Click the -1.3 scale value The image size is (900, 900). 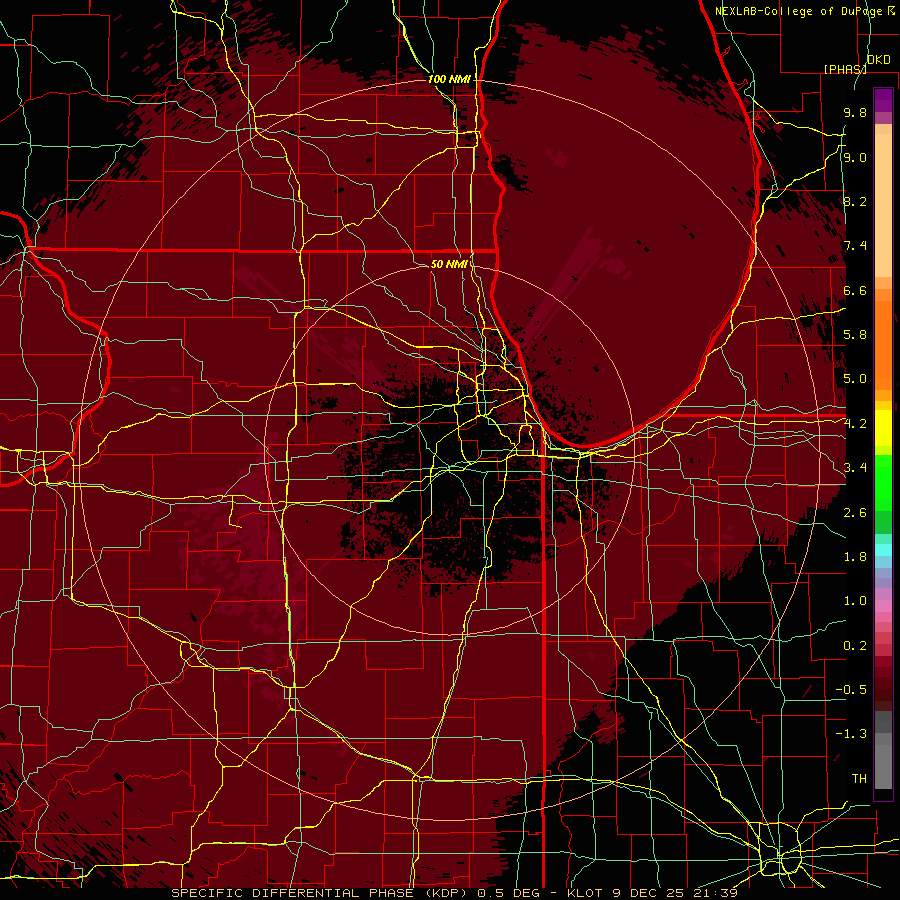[x=851, y=734]
